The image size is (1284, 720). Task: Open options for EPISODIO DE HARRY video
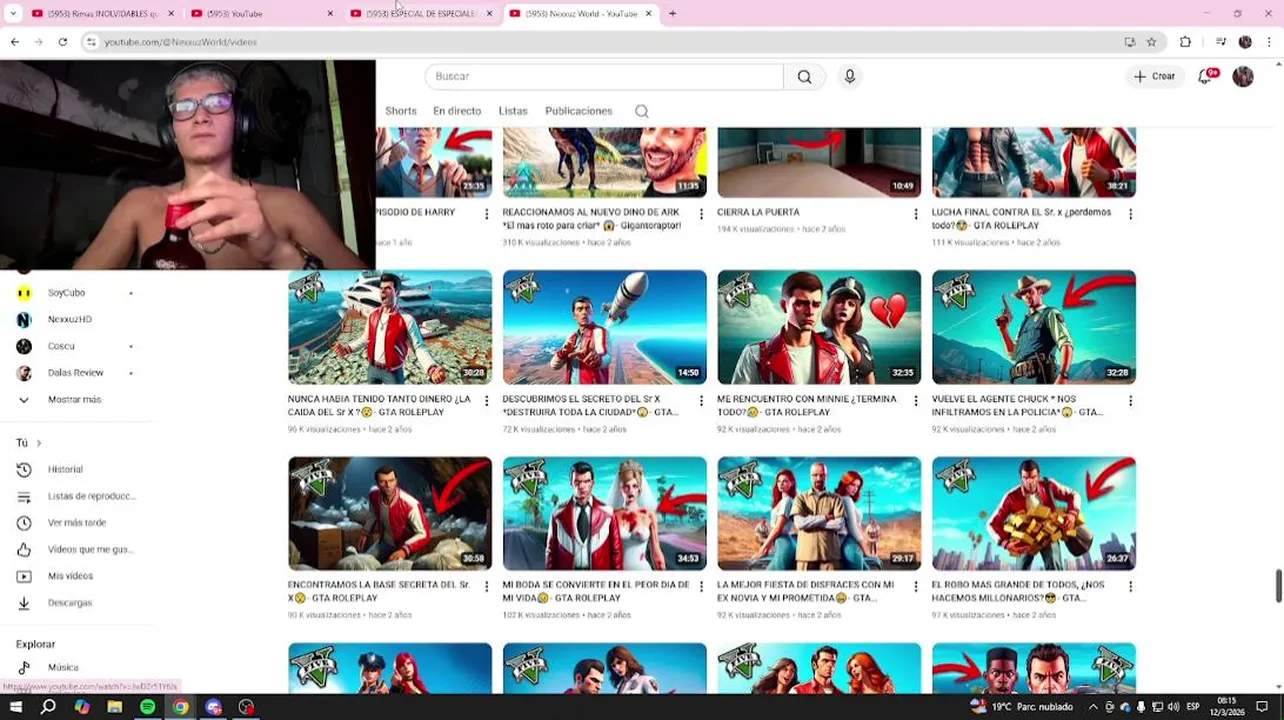pyautogui.click(x=486, y=214)
